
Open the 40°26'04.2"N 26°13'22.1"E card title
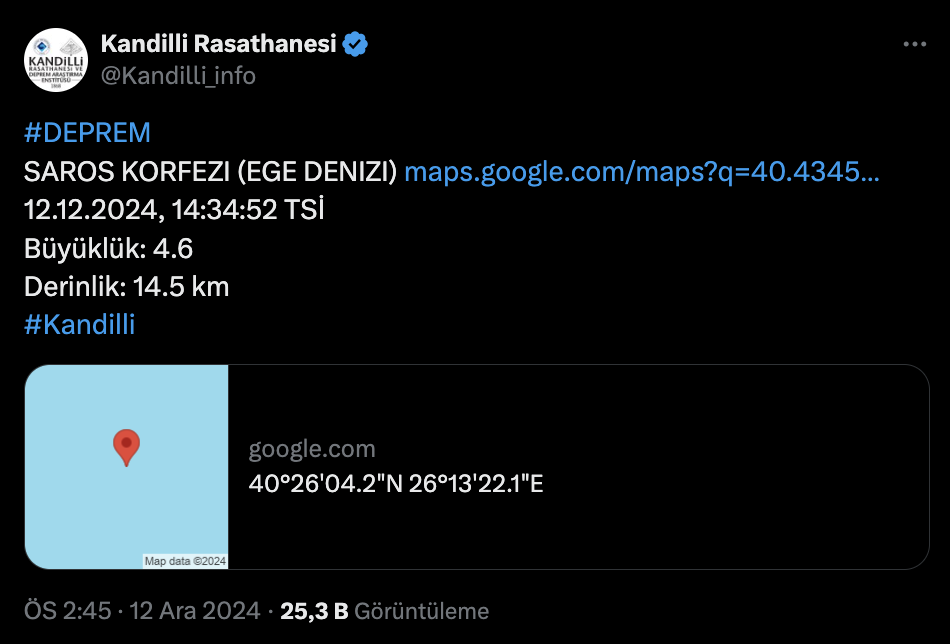click(x=396, y=483)
